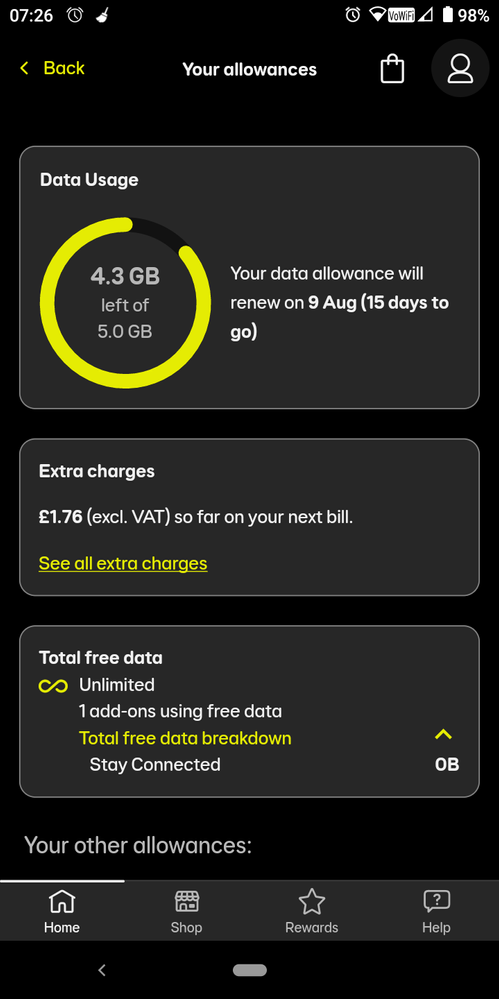Open the shopping bag basket icon

click(392, 68)
